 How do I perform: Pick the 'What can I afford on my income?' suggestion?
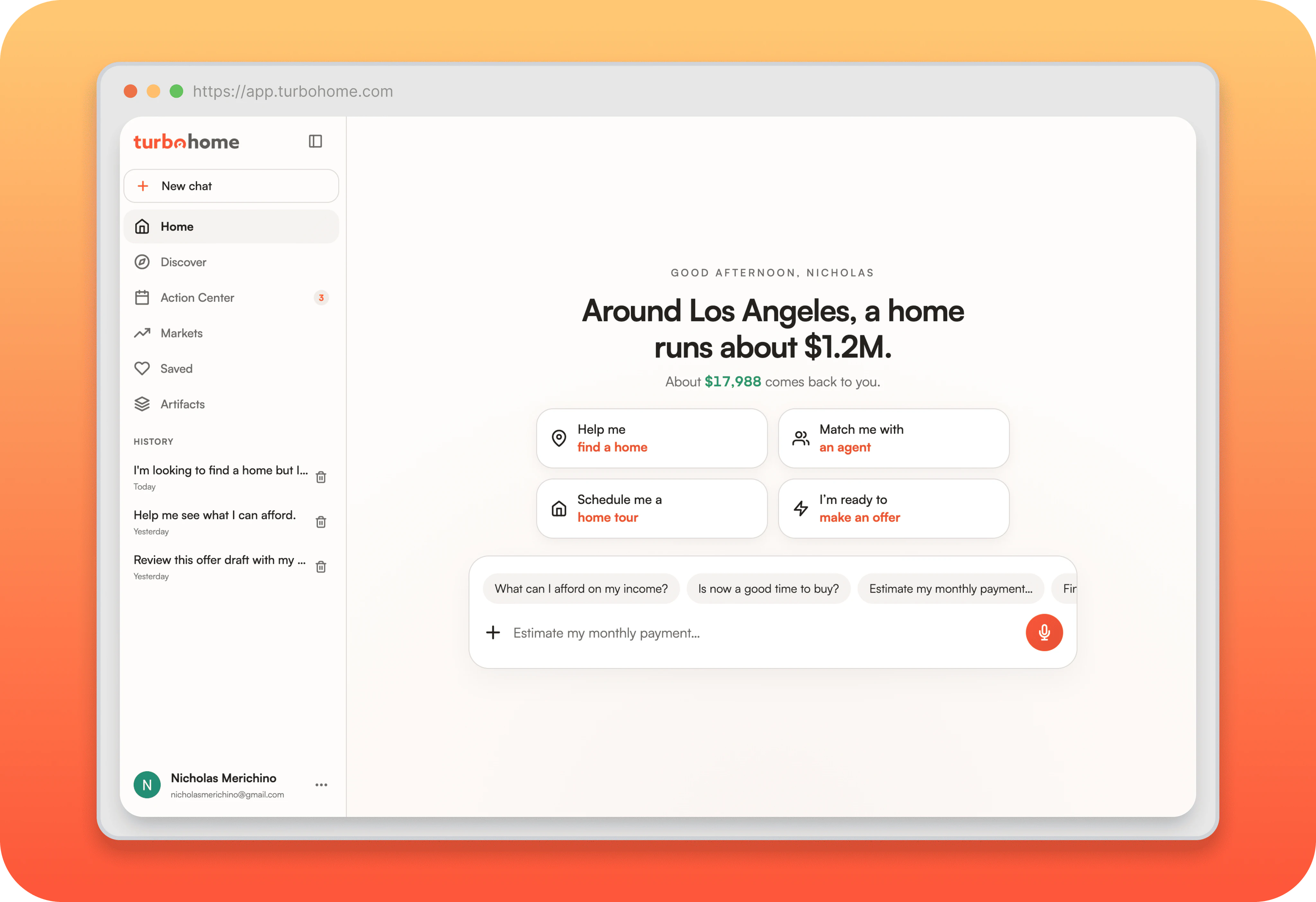click(x=581, y=589)
